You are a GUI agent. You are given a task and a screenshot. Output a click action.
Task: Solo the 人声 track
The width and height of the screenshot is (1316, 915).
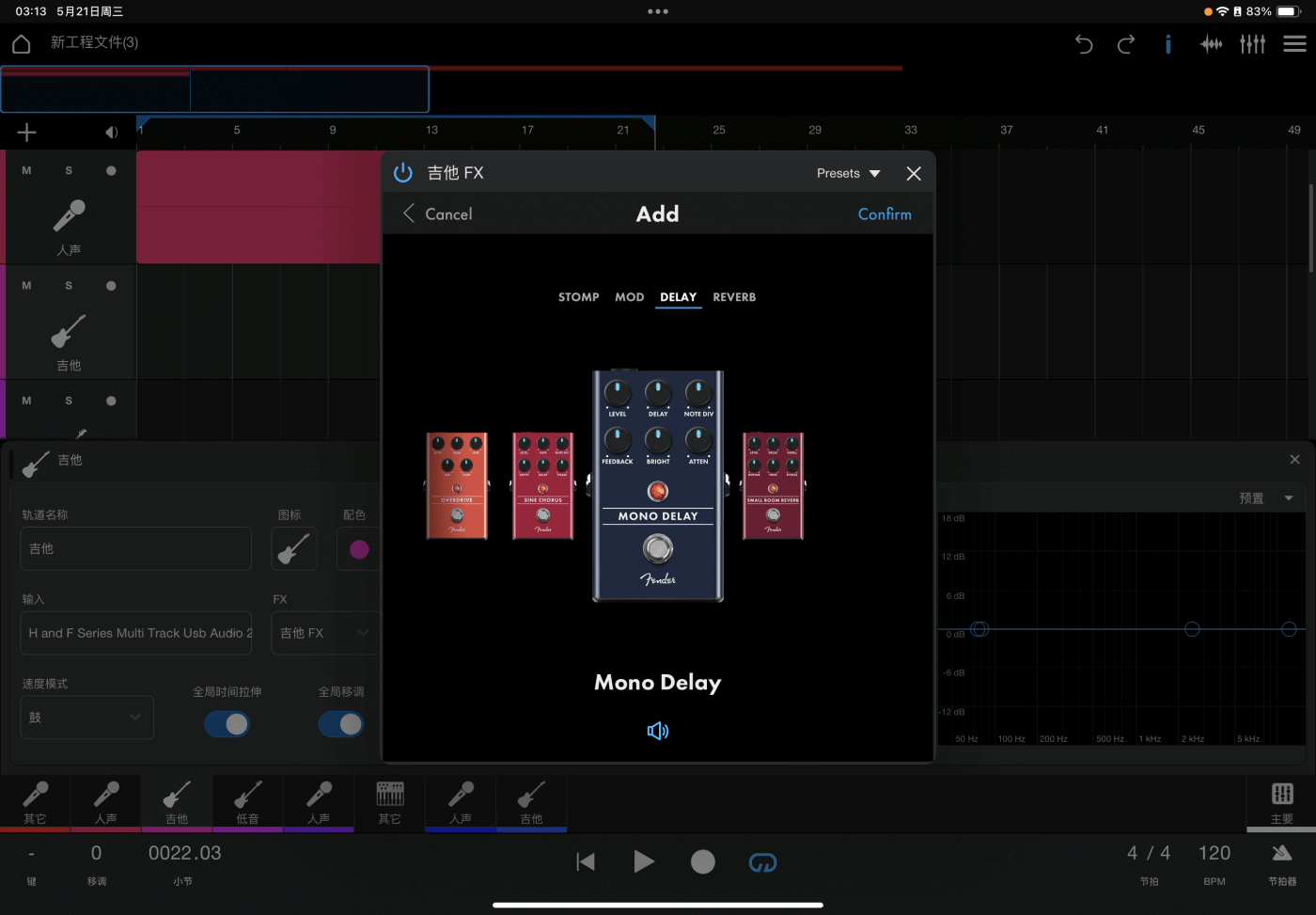[x=69, y=171]
